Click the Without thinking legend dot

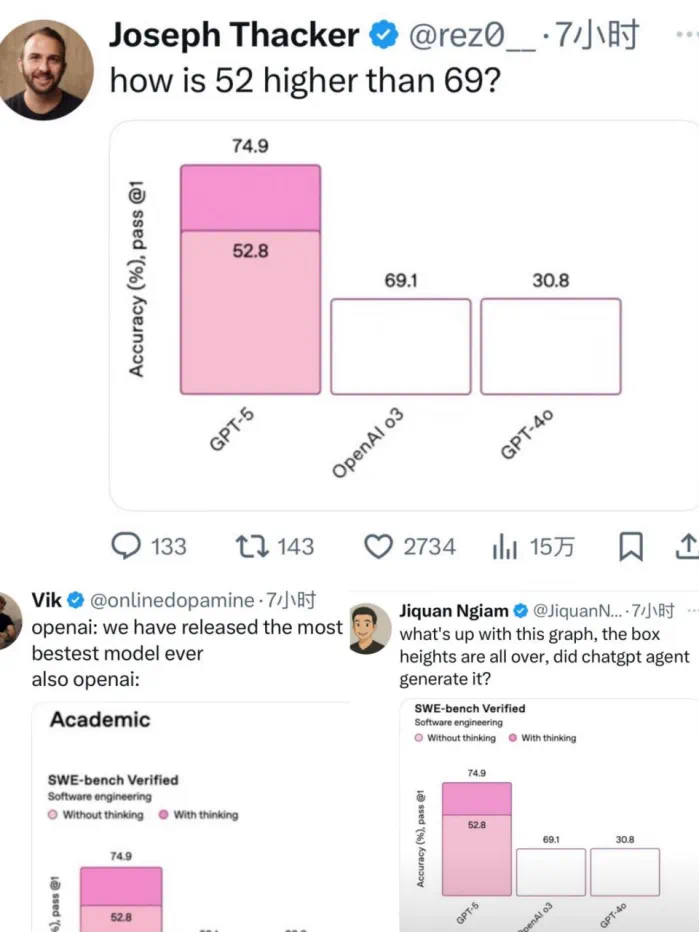[418, 737]
